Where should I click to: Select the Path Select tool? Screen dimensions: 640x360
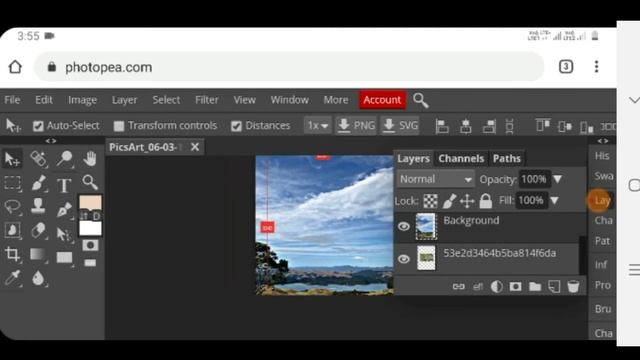pyautogui.click(x=63, y=234)
